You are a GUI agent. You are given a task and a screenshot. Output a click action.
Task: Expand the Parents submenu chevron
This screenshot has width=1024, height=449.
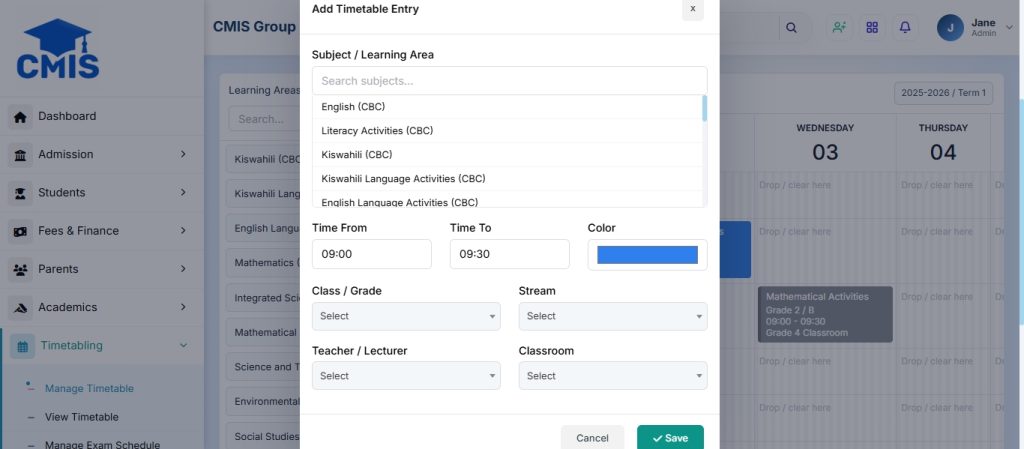tap(183, 268)
